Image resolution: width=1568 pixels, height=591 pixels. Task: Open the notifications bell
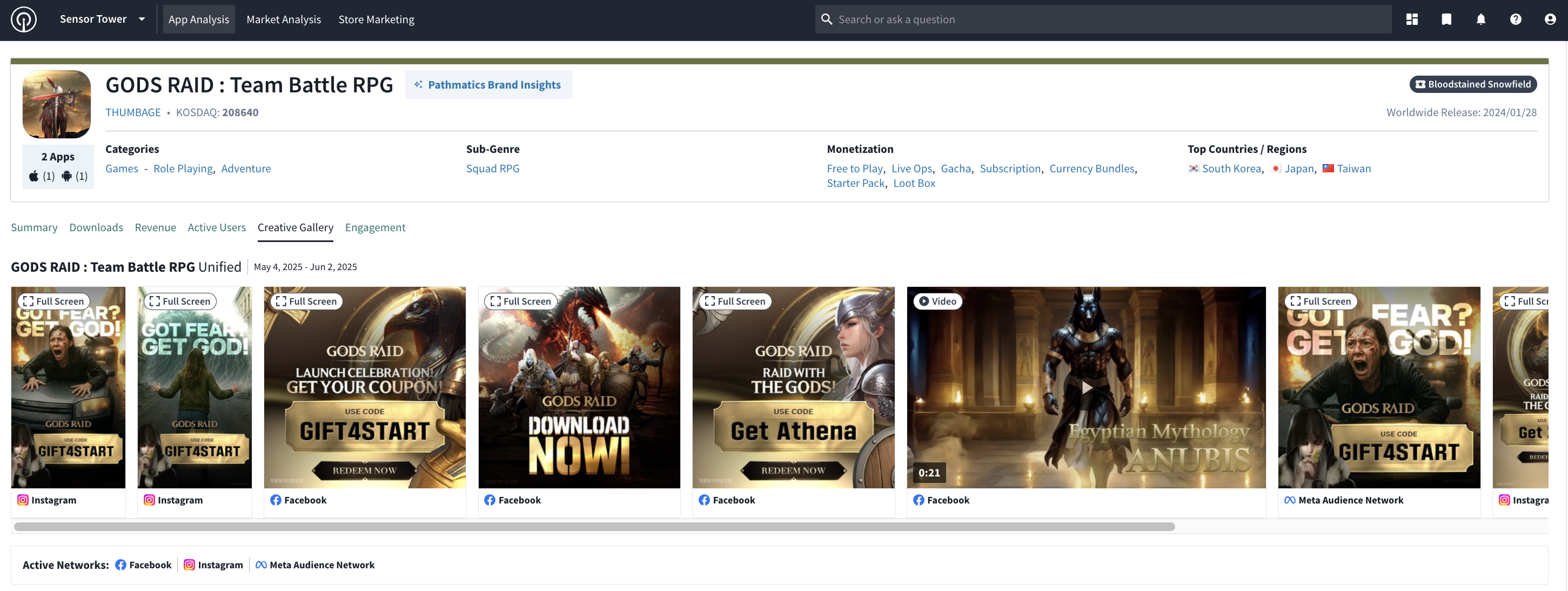[1480, 19]
